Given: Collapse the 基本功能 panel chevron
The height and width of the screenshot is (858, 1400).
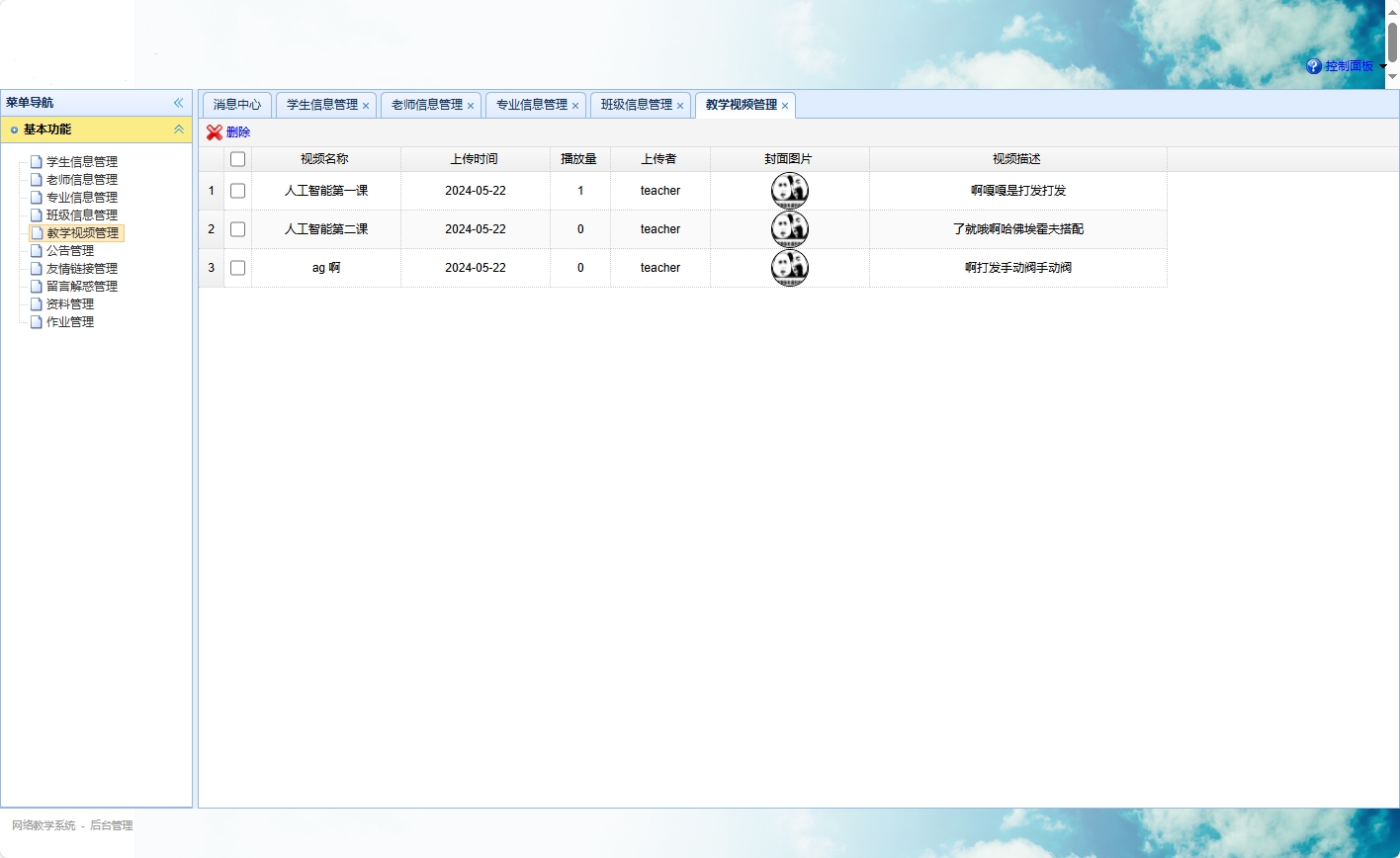Looking at the screenshot, I should (x=178, y=129).
